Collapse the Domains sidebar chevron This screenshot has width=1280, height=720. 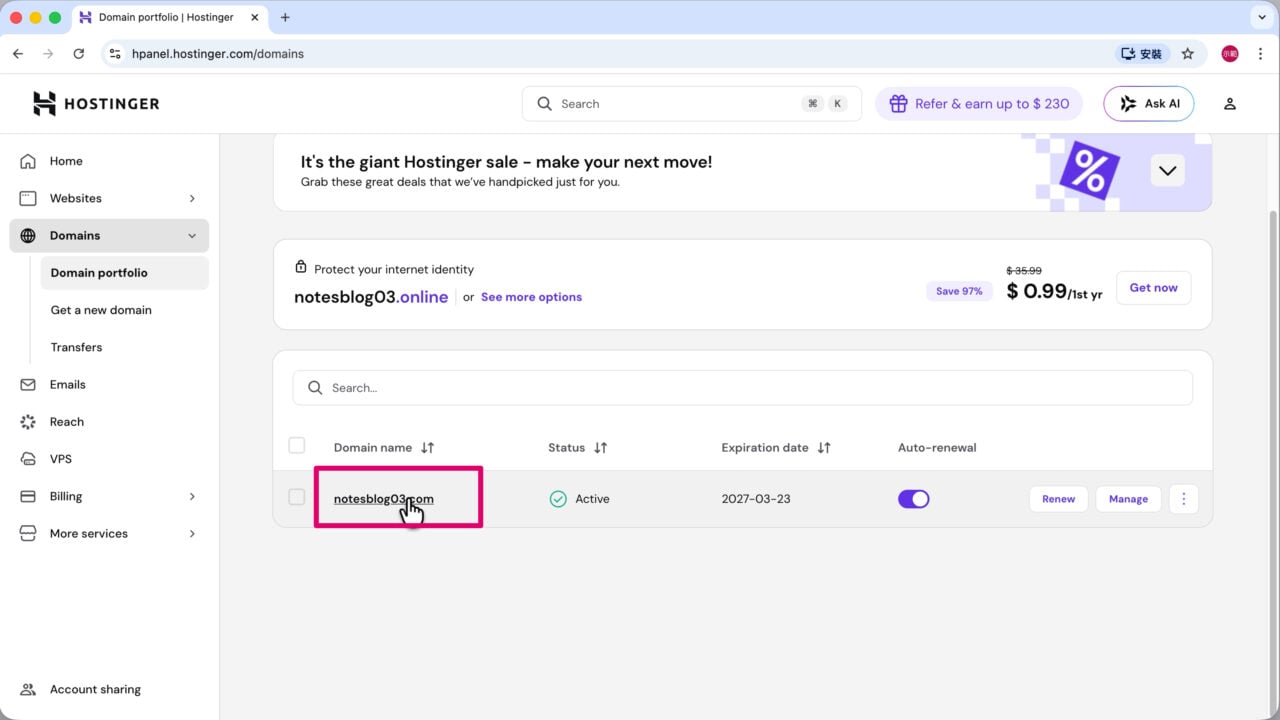192,236
